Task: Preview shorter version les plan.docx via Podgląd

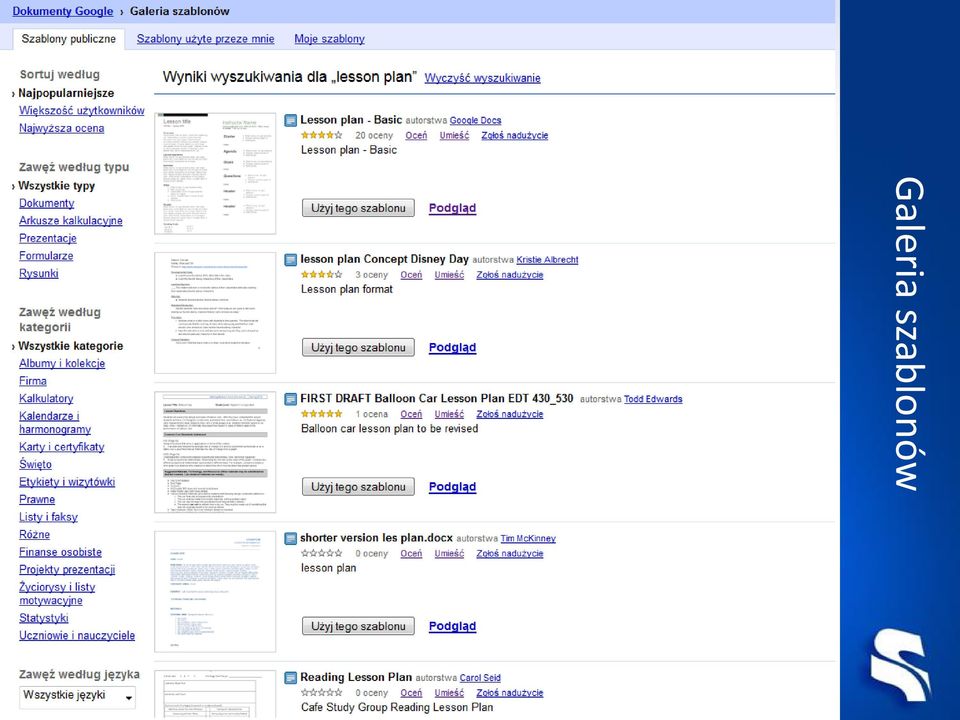Action: (452, 626)
